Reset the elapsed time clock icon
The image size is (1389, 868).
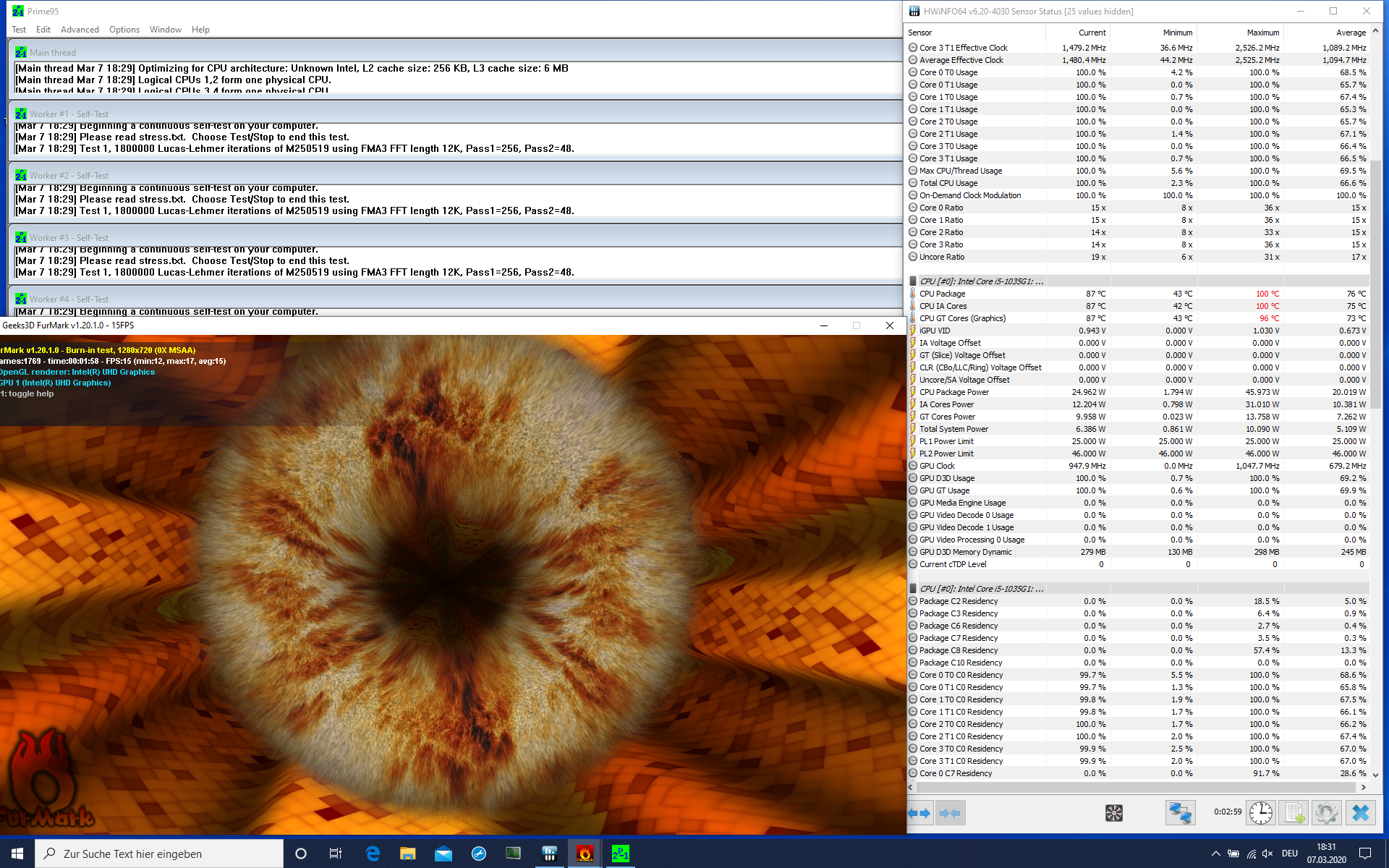1261,813
